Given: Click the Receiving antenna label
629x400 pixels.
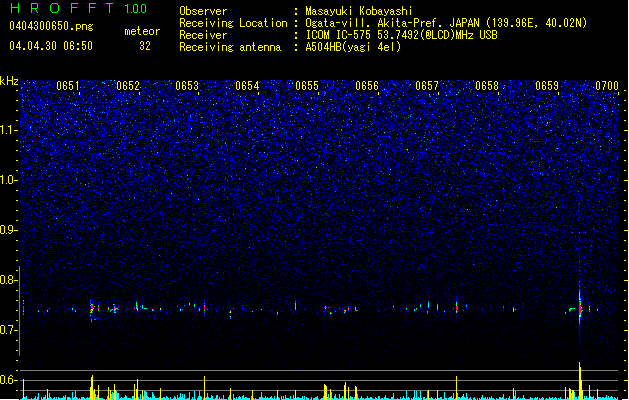Looking at the screenshot, I should coord(230,47).
